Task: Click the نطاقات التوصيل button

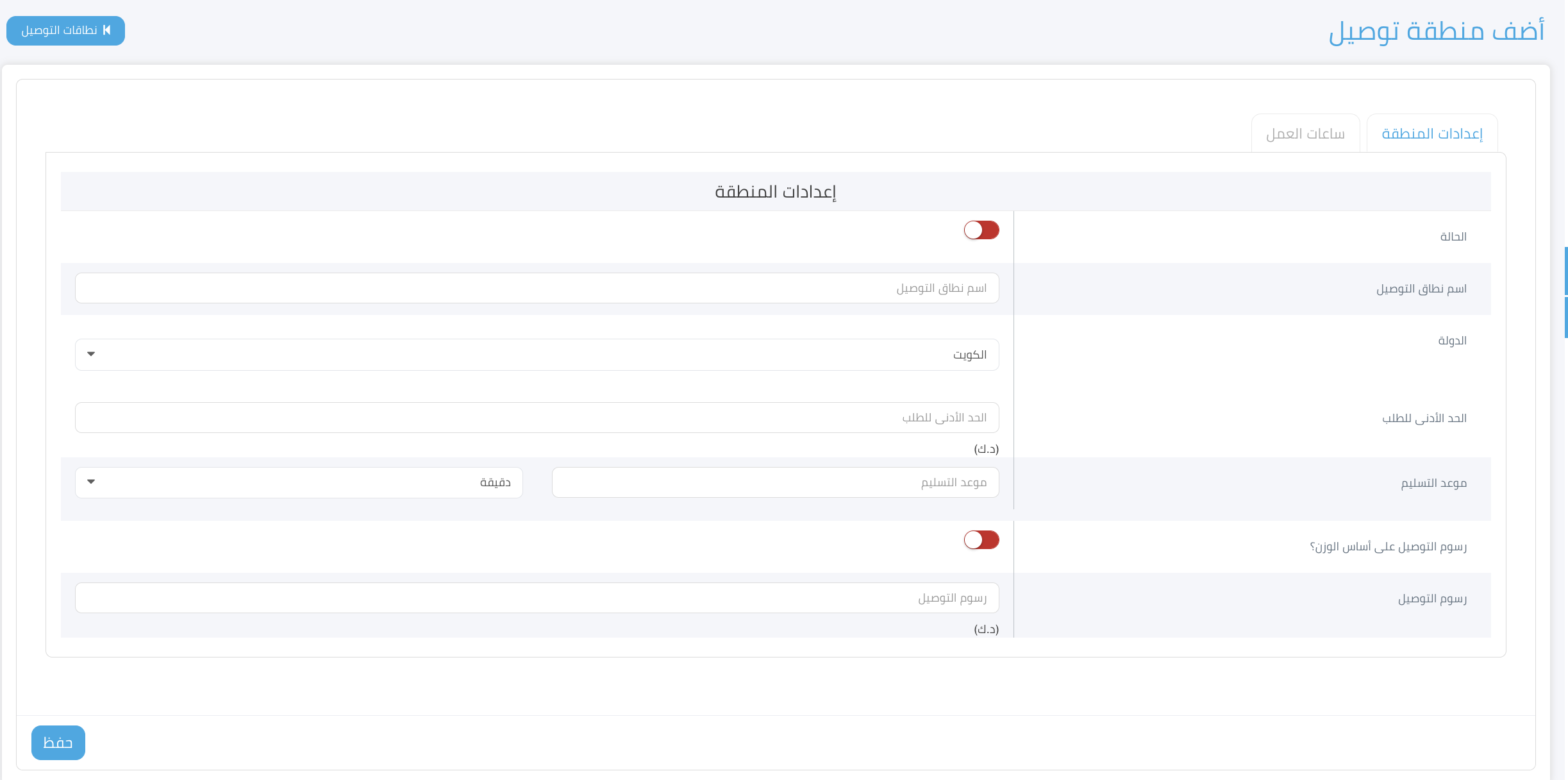Action: pyautogui.click(x=65, y=30)
